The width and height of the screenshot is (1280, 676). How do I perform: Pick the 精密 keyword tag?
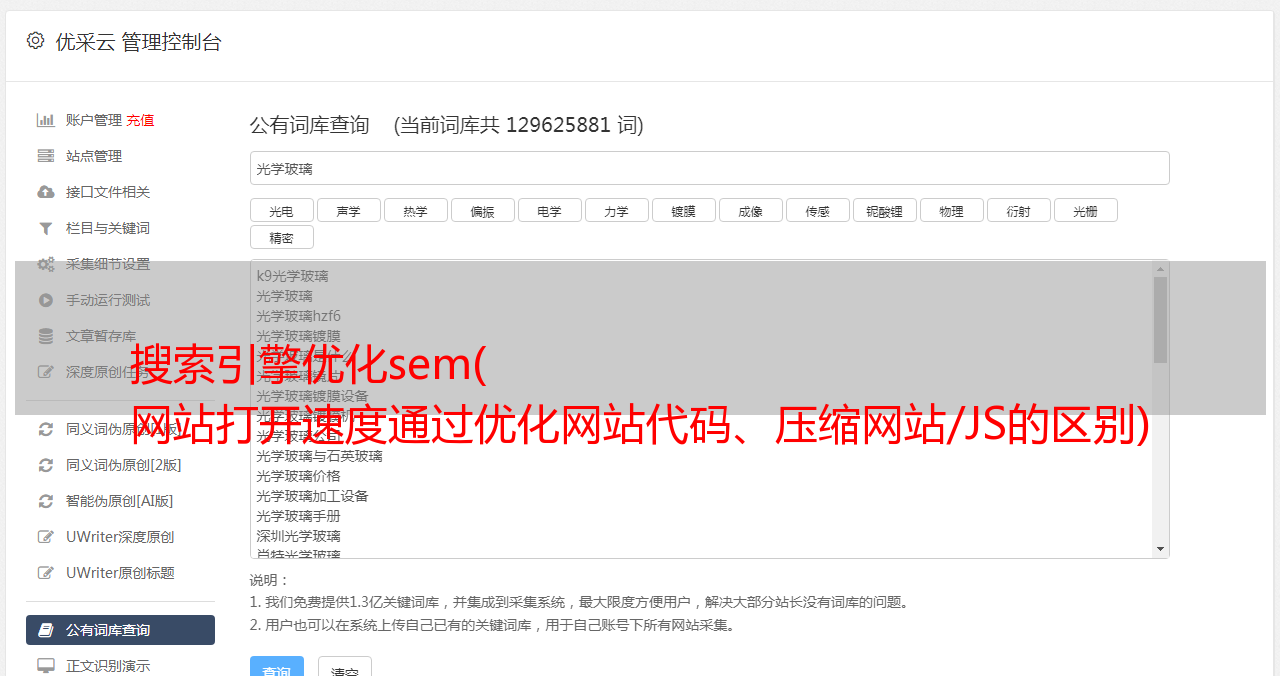click(282, 238)
